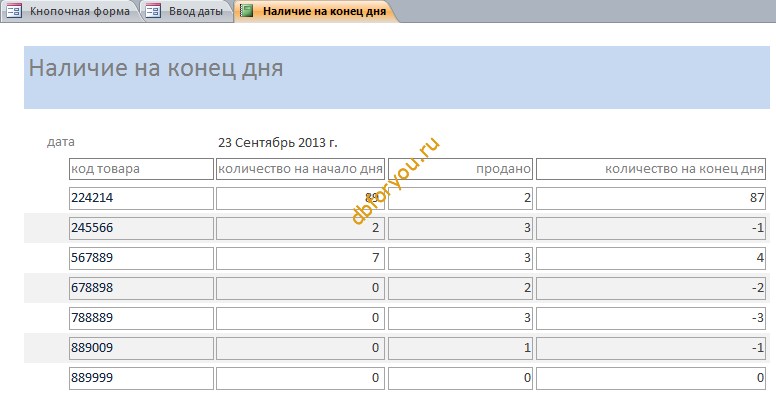Click the продано column header
Screen dimensions: 776x395
tap(460, 169)
